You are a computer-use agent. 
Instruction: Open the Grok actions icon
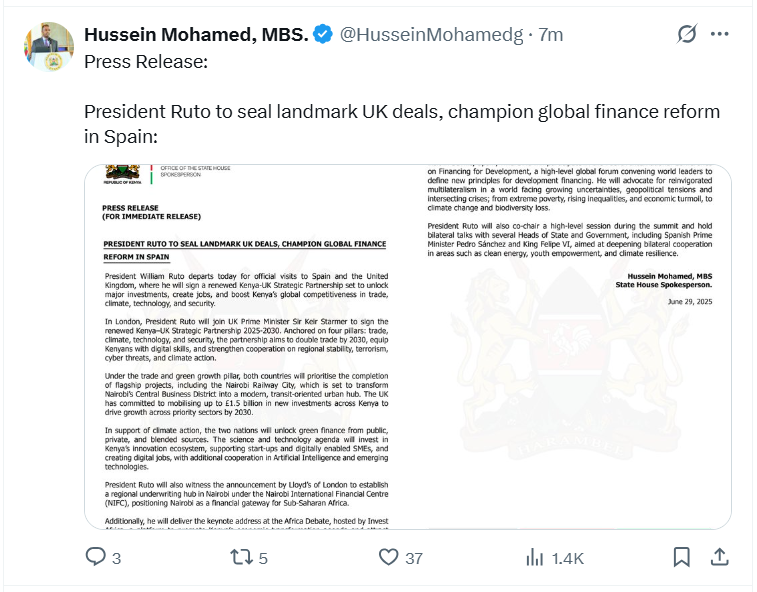[x=686, y=34]
